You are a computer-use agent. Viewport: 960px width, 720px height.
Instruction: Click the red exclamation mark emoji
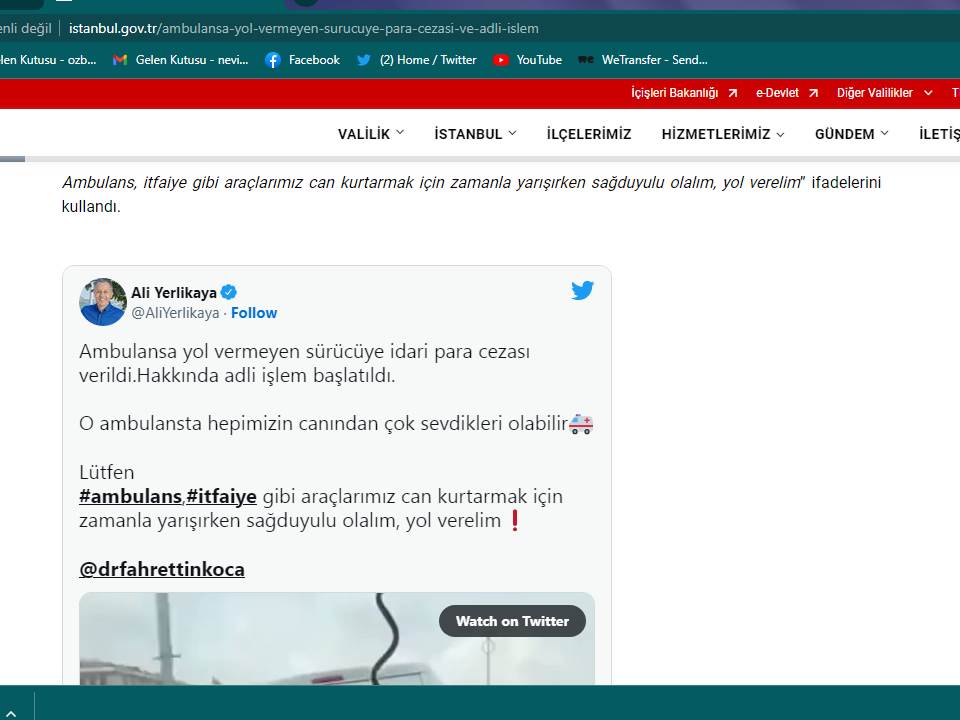[x=515, y=520]
